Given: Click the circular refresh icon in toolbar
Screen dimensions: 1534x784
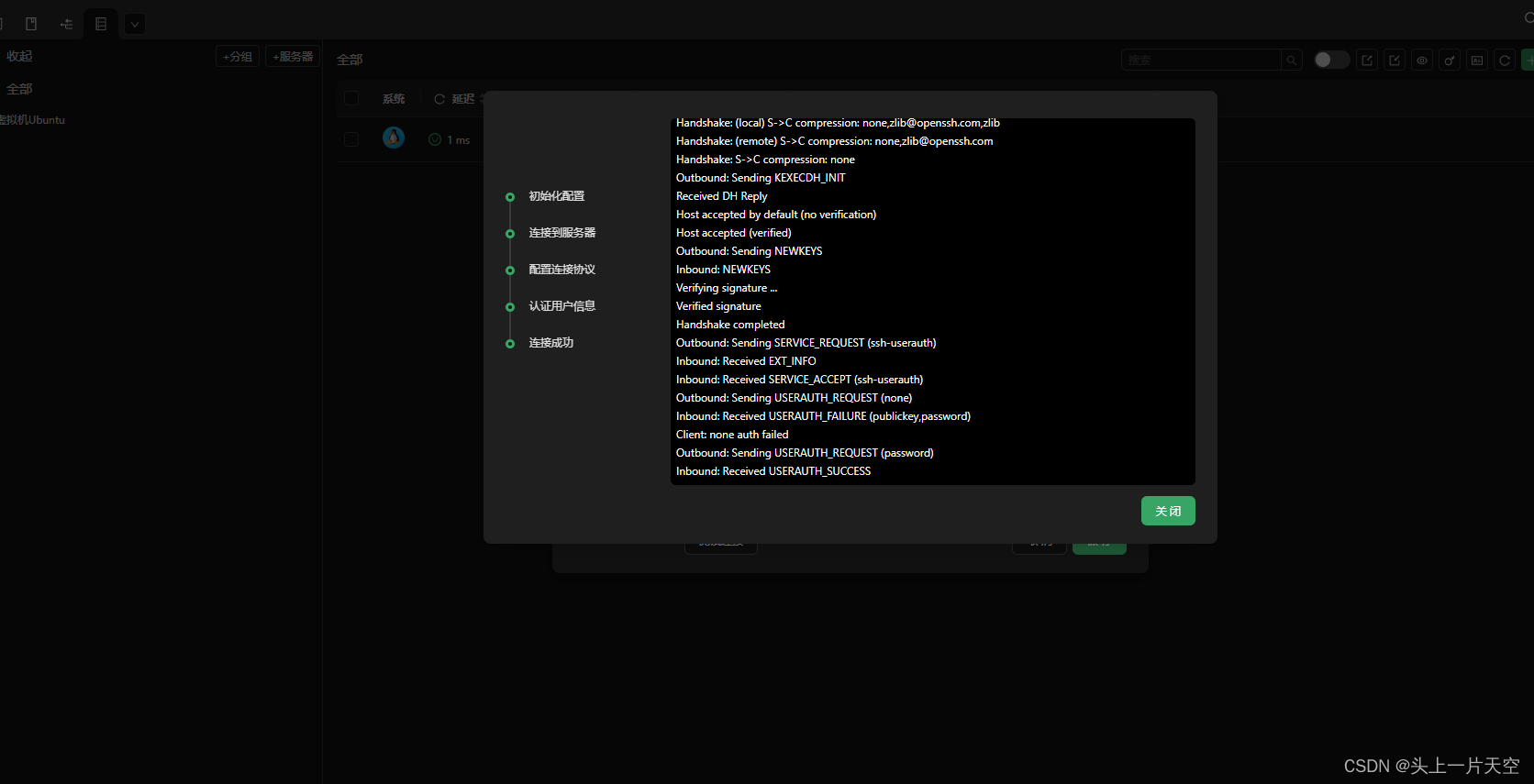Looking at the screenshot, I should coord(1505,61).
